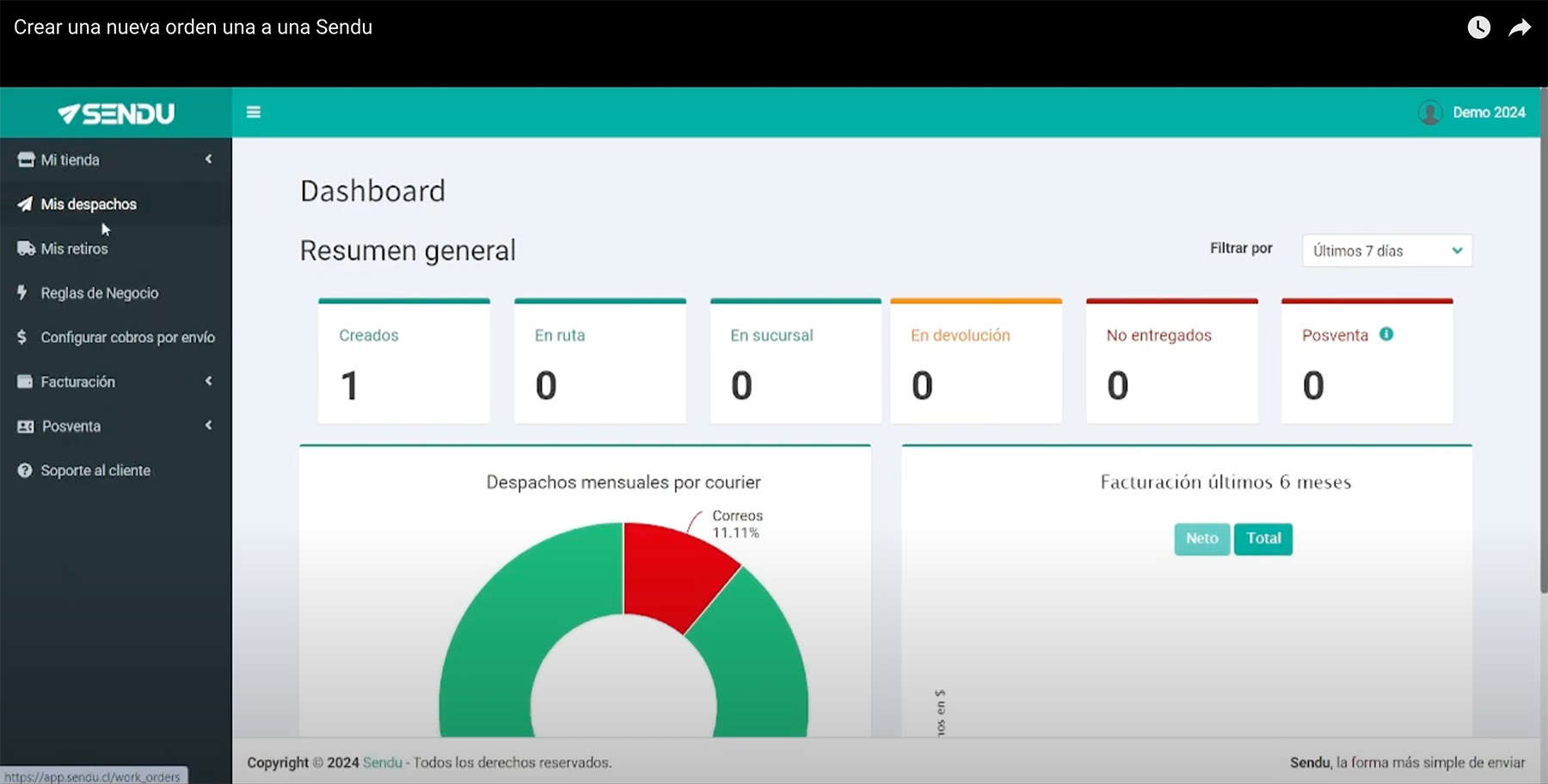Image resolution: width=1548 pixels, height=784 pixels.
Task: Click the red Correos donut chart segment
Action: point(675,572)
